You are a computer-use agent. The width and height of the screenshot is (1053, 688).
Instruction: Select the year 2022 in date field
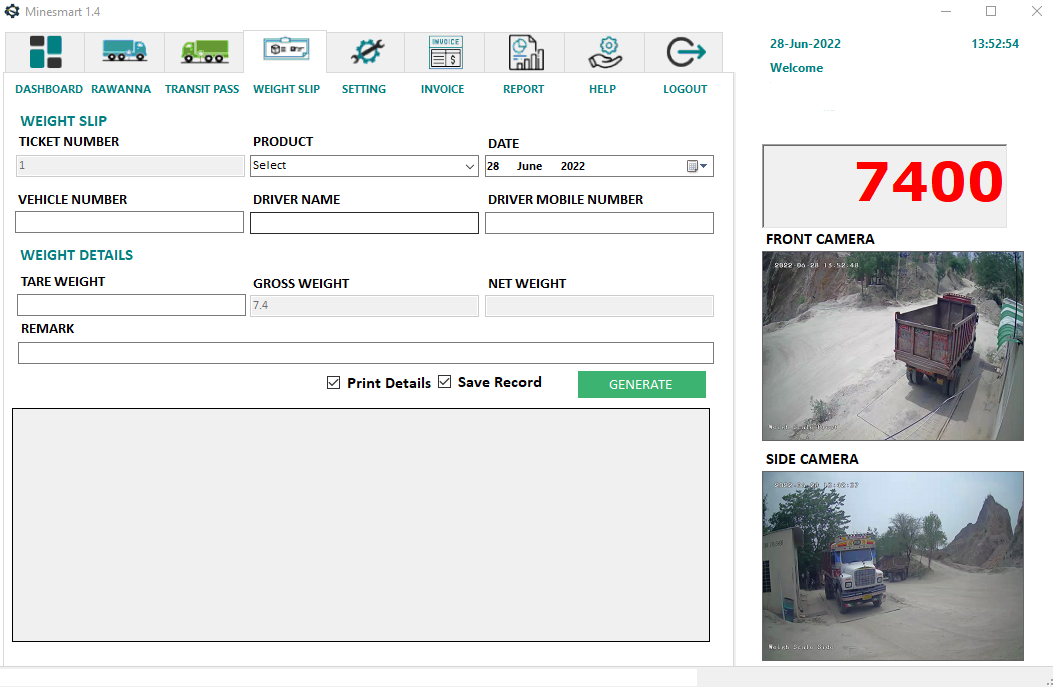pyautogui.click(x=573, y=166)
